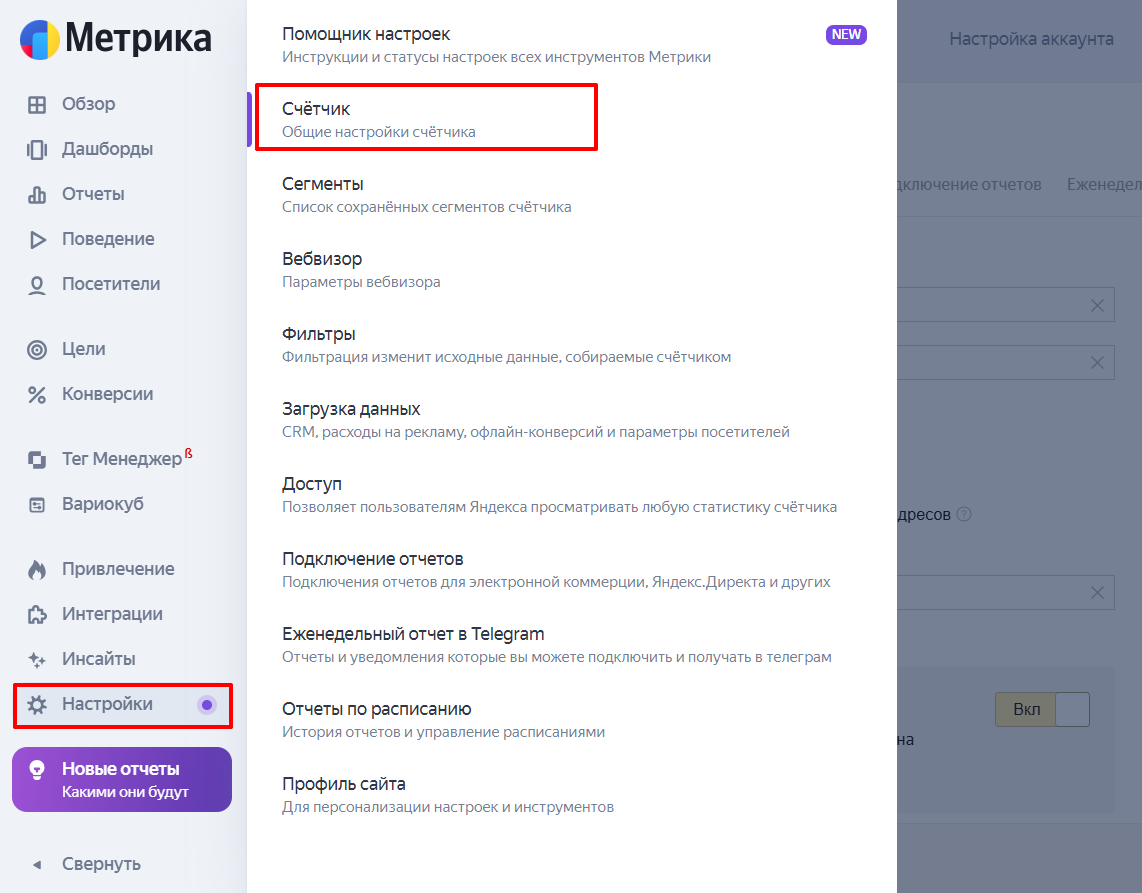
Task: Click the Привлечение flame icon
Action: [x=37, y=570]
